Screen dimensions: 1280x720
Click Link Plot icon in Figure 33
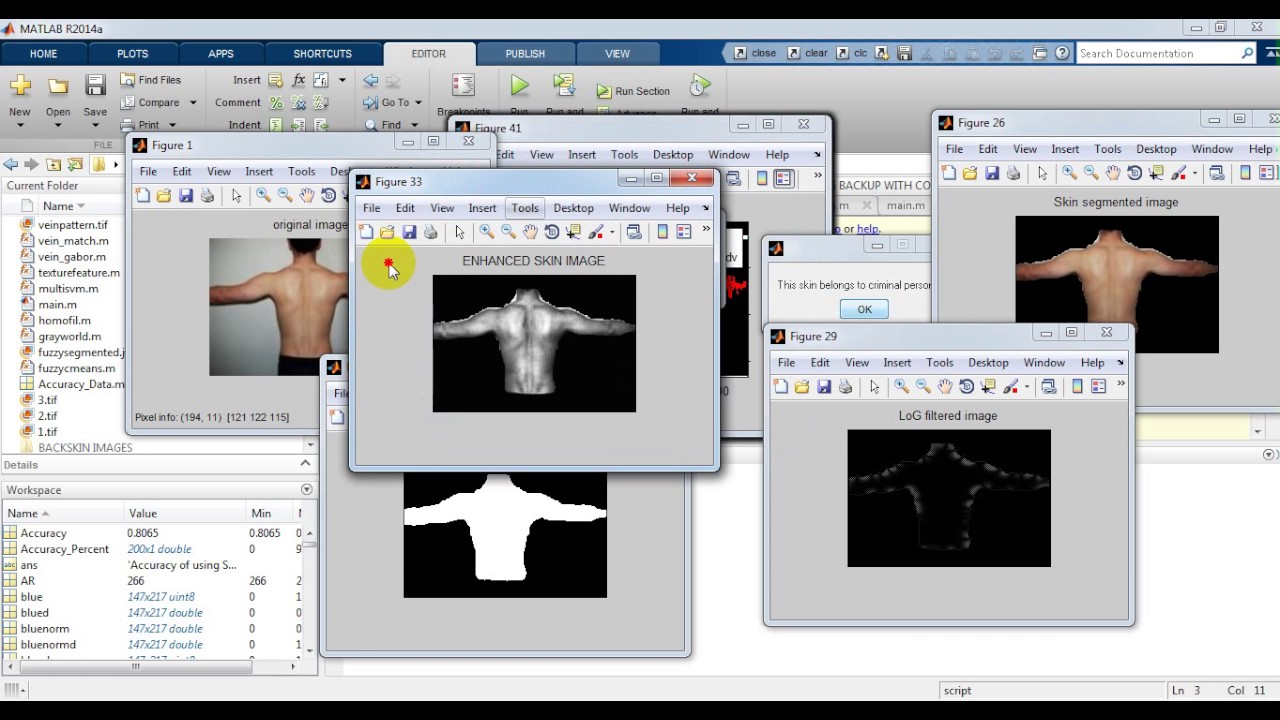pos(634,232)
